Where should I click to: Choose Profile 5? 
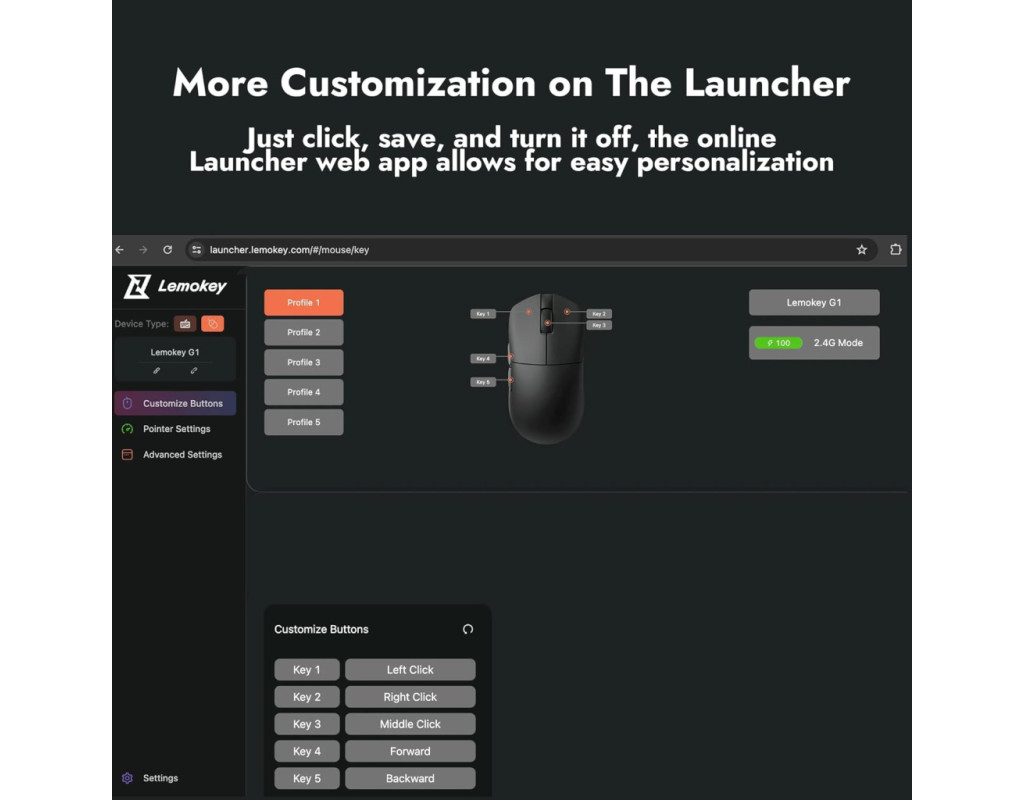304,423
